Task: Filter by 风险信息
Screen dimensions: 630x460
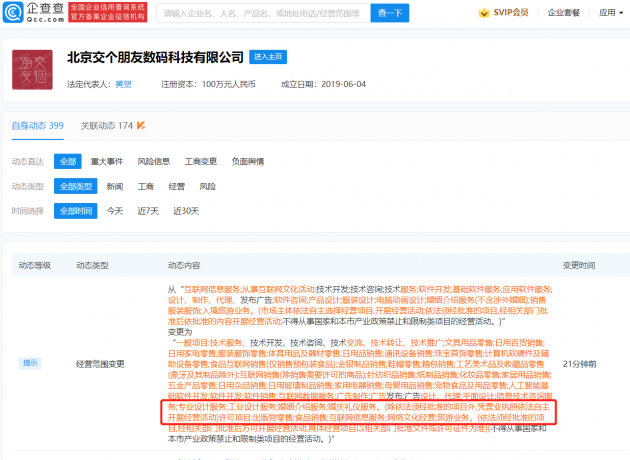Action: pyautogui.click(x=153, y=162)
